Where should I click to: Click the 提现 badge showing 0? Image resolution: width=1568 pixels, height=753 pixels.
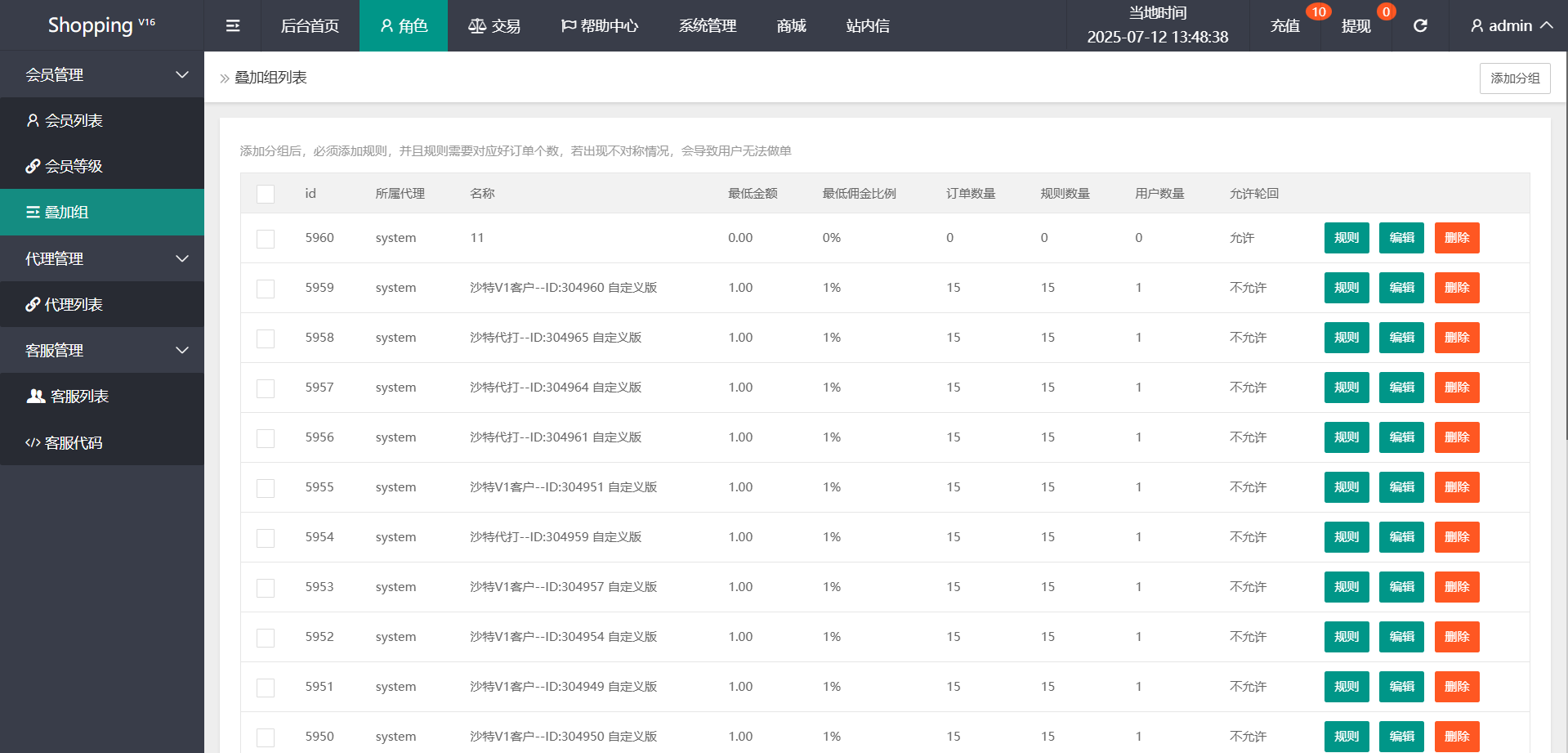point(1386,11)
